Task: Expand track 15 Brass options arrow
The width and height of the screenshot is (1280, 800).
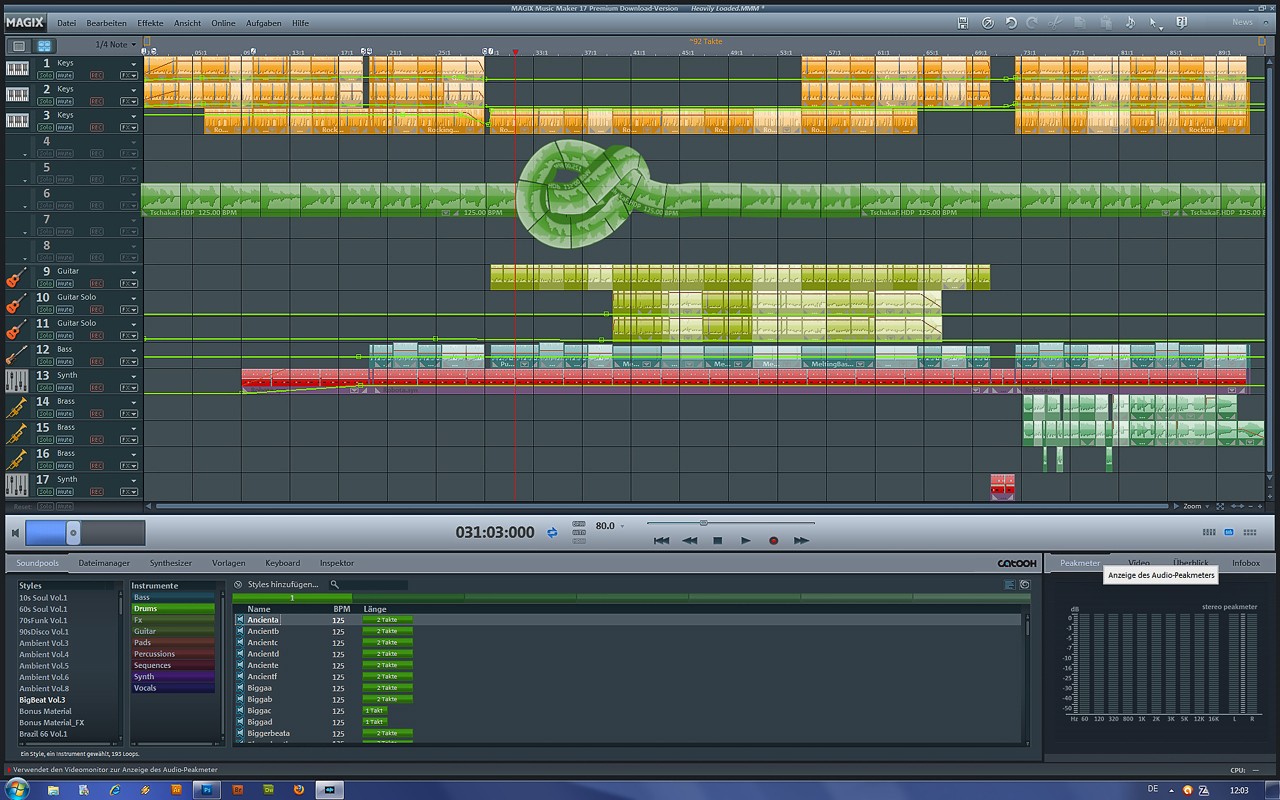Action: [134, 429]
